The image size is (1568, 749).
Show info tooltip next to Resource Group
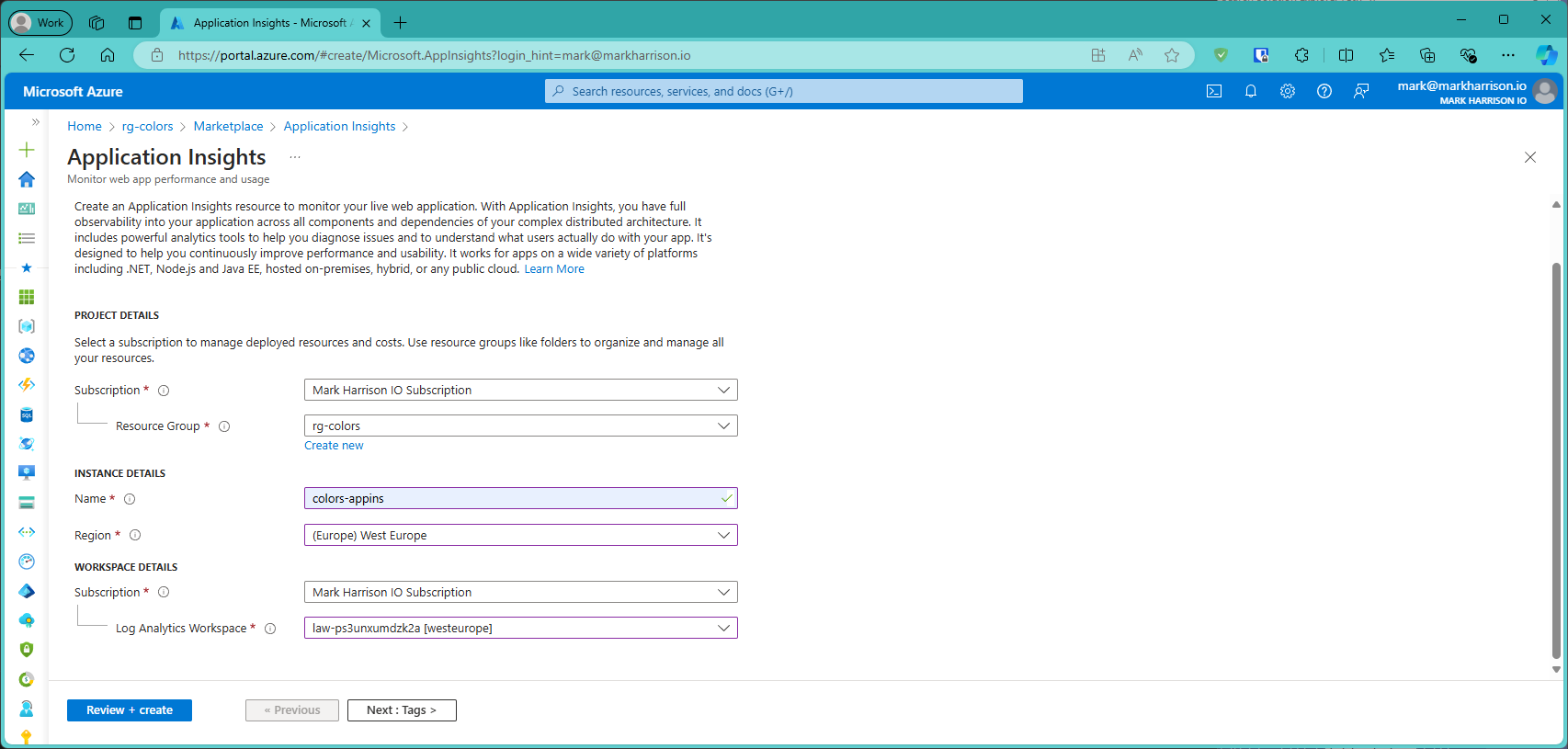(224, 426)
